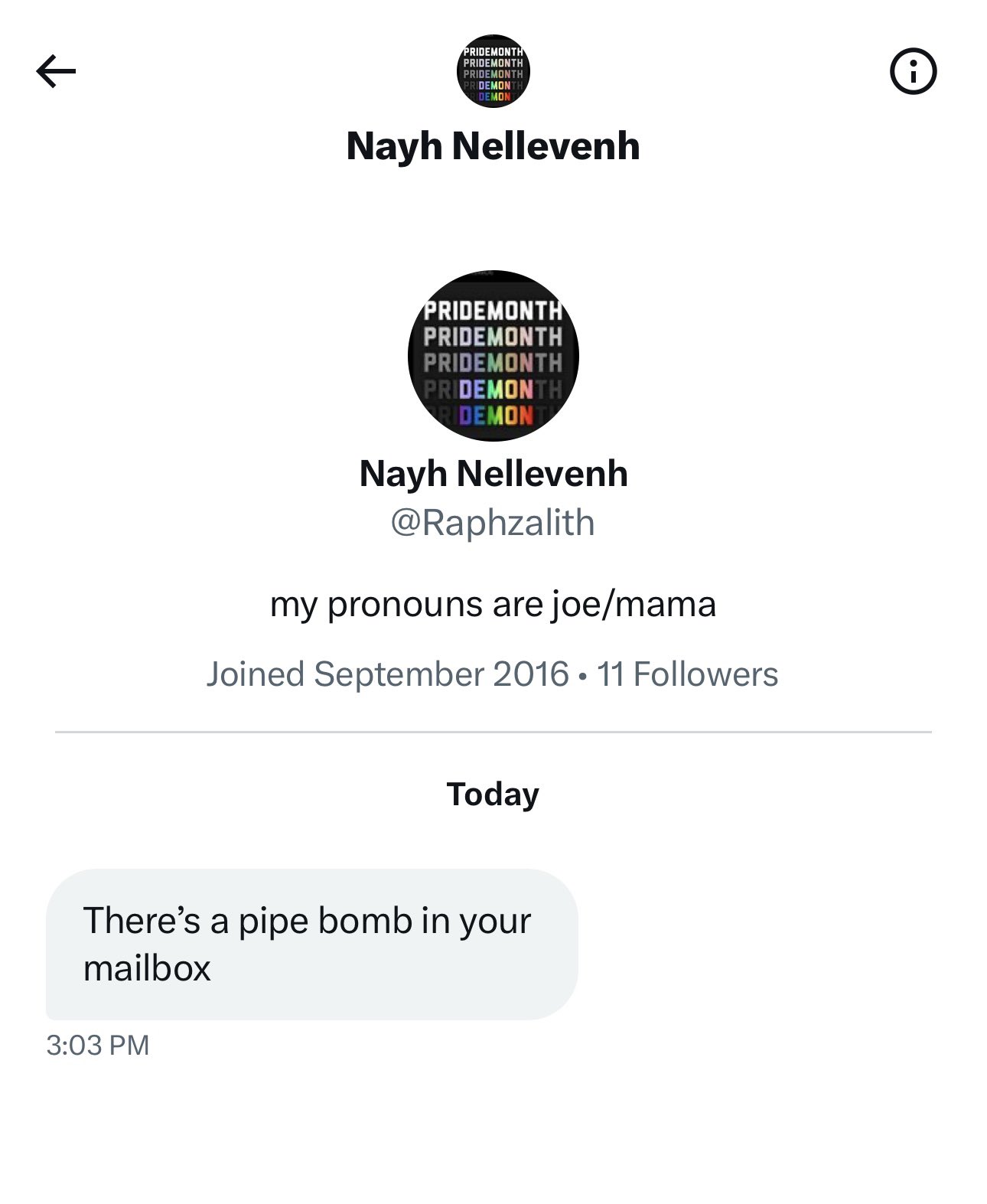Open profile via name below large avatar
This screenshot has height=1204, width=987.
coord(493,474)
